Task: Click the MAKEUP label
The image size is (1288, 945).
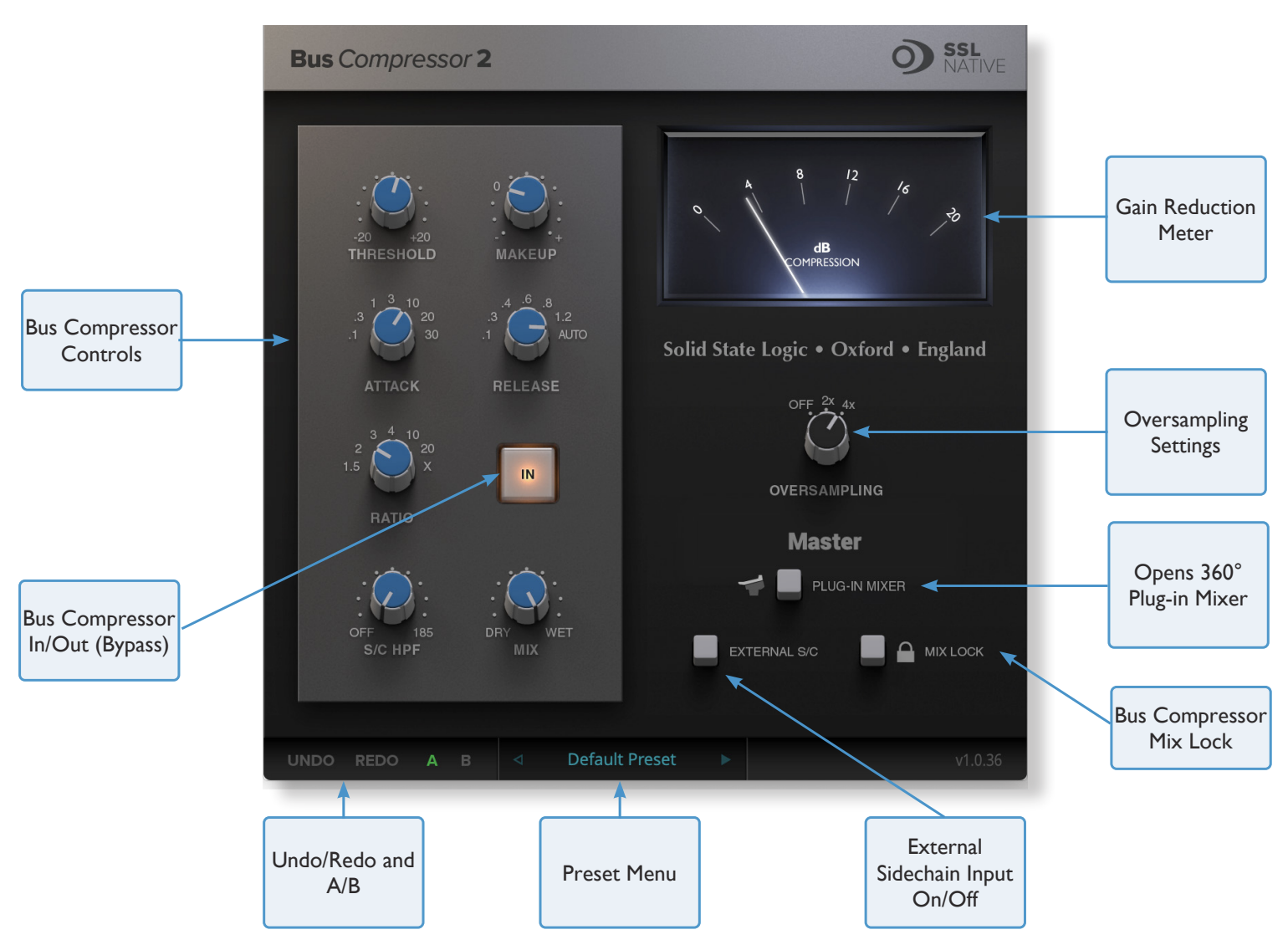Action: coord(526,254)
